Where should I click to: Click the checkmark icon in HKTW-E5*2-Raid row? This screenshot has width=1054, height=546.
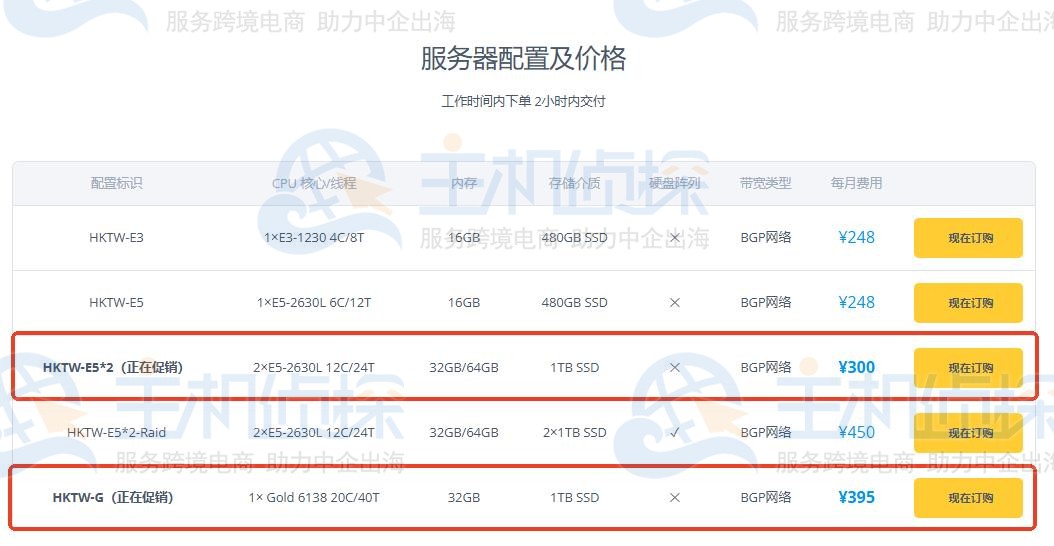pos(674,433)
